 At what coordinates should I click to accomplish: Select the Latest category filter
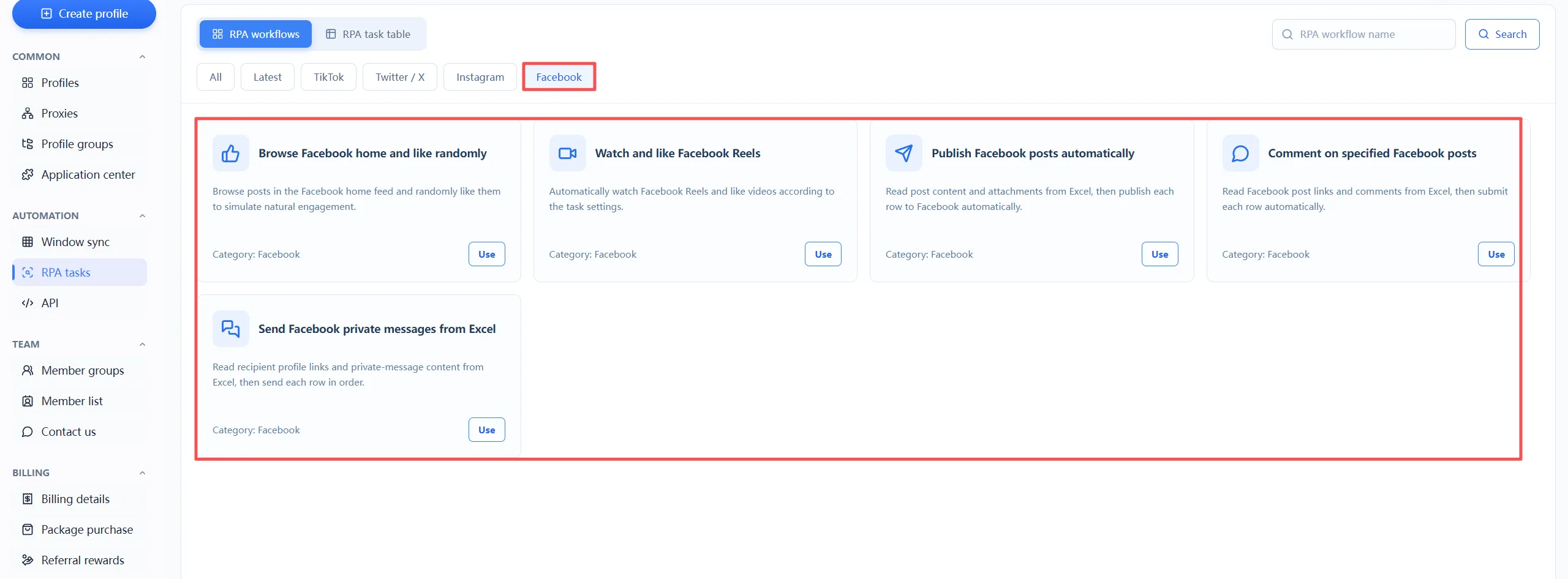click(x=268, y=77)
